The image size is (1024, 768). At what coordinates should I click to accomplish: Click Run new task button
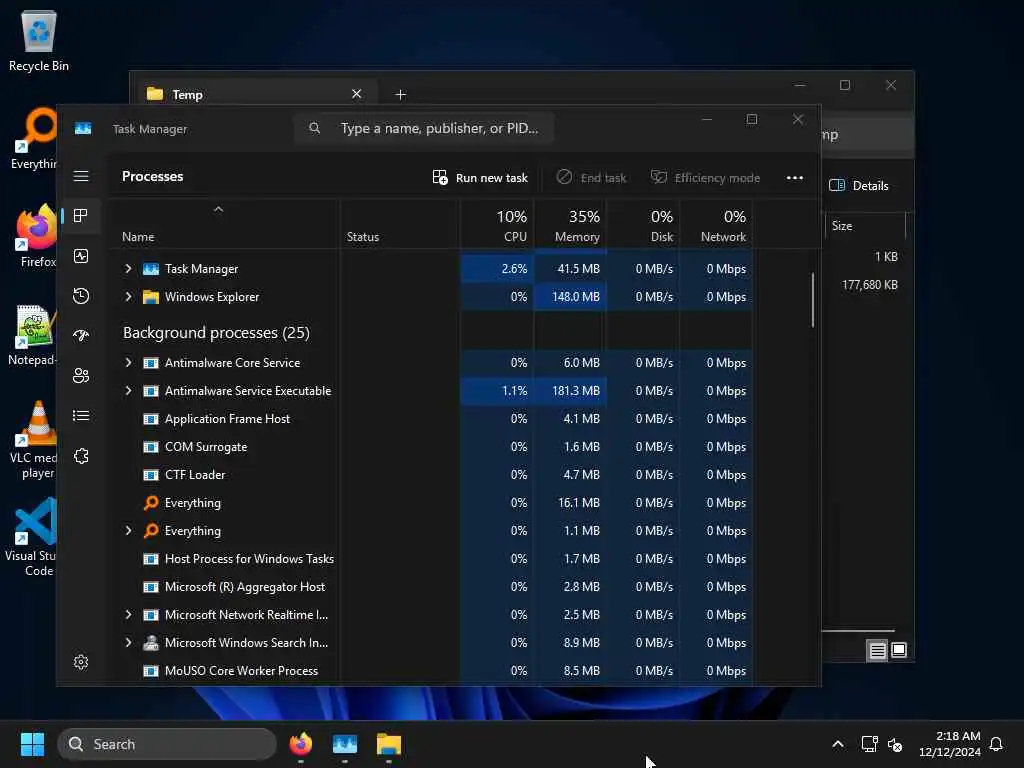pos(480,178)
